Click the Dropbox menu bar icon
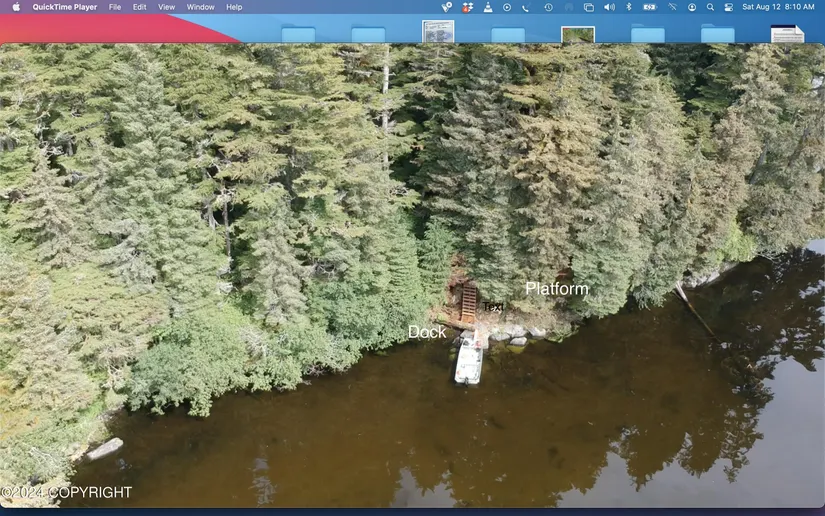Viewport: 825px width, 516px height. coord(467,7)
